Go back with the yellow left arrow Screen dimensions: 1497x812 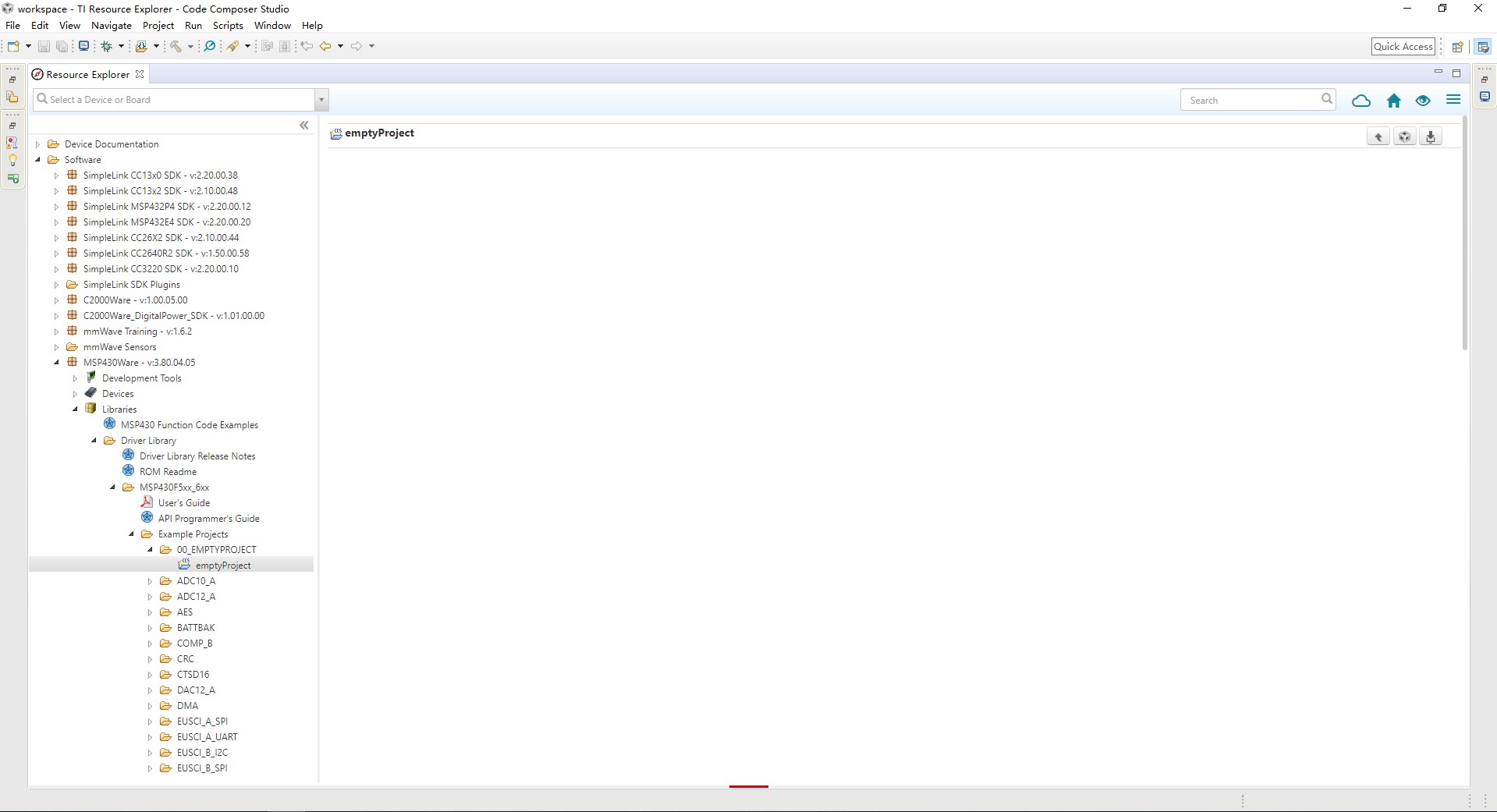326,46
